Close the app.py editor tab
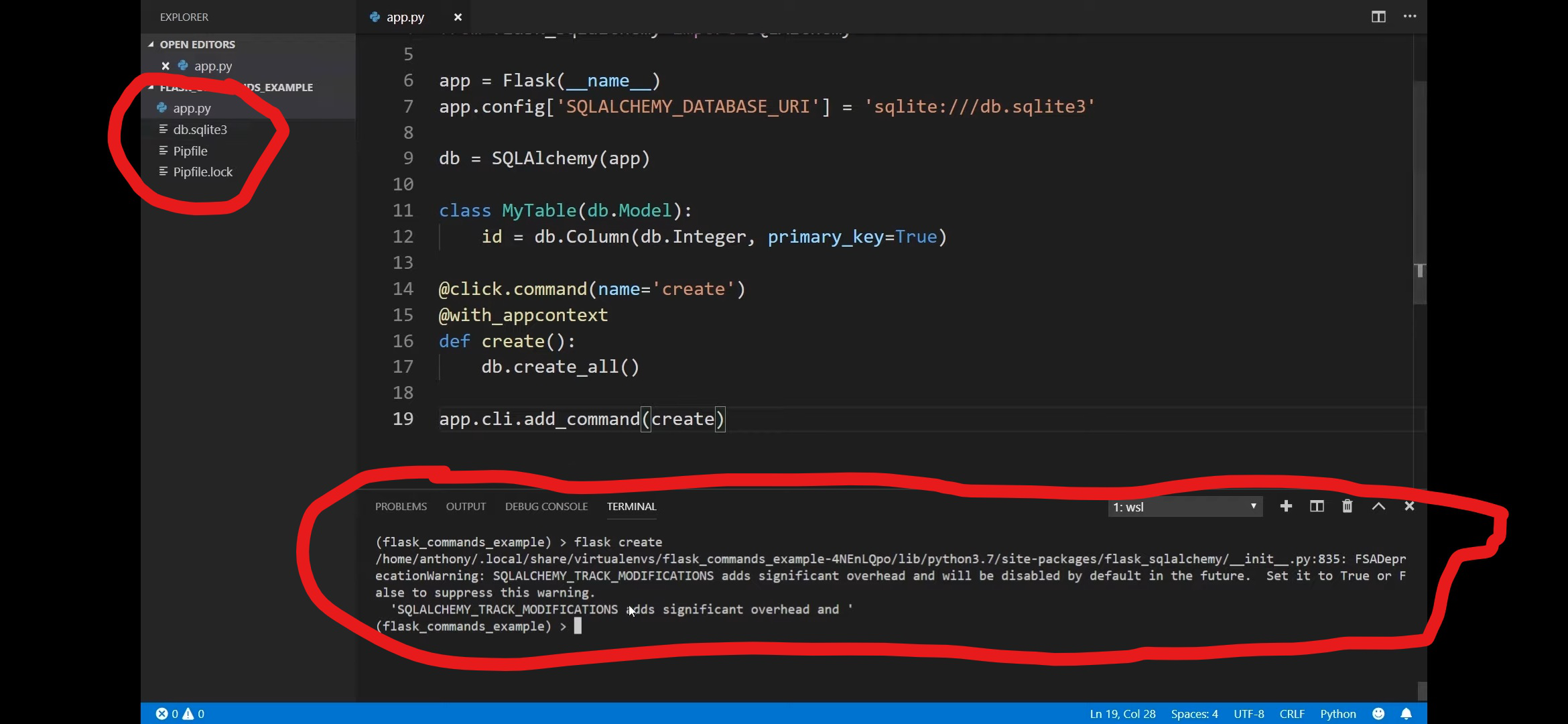The height and width of the screenshot is (724, 1568). (x=458, y=17)
